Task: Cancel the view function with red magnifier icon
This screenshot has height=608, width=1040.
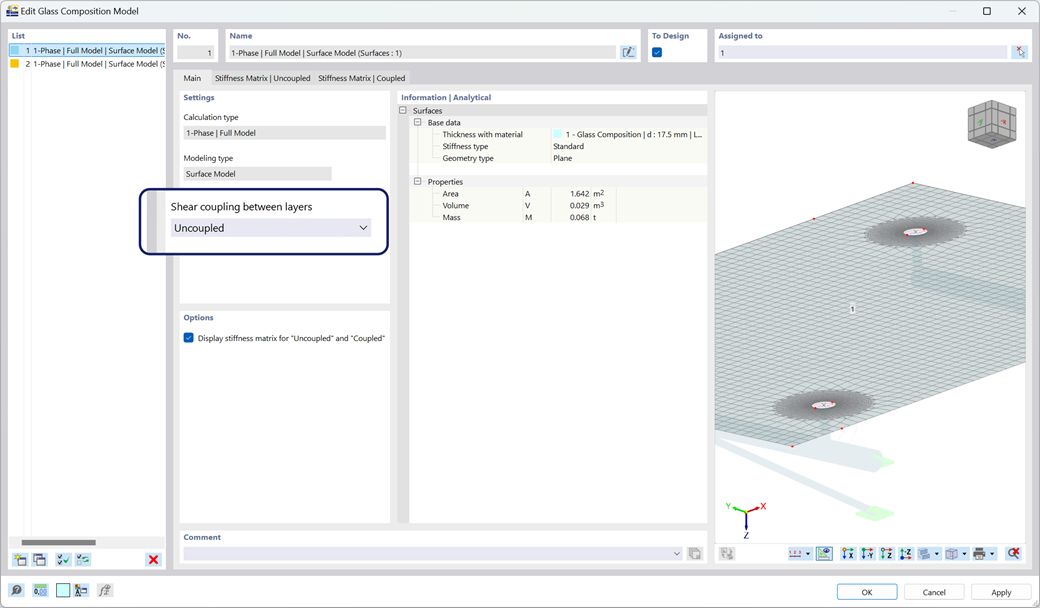Action: pyautogui.click(x=1013, y=552)
